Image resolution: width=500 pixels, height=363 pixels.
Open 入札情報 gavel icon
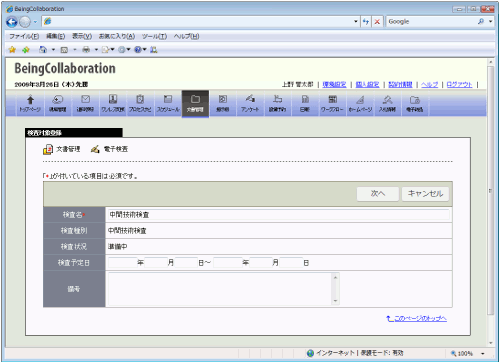point(387,104)
